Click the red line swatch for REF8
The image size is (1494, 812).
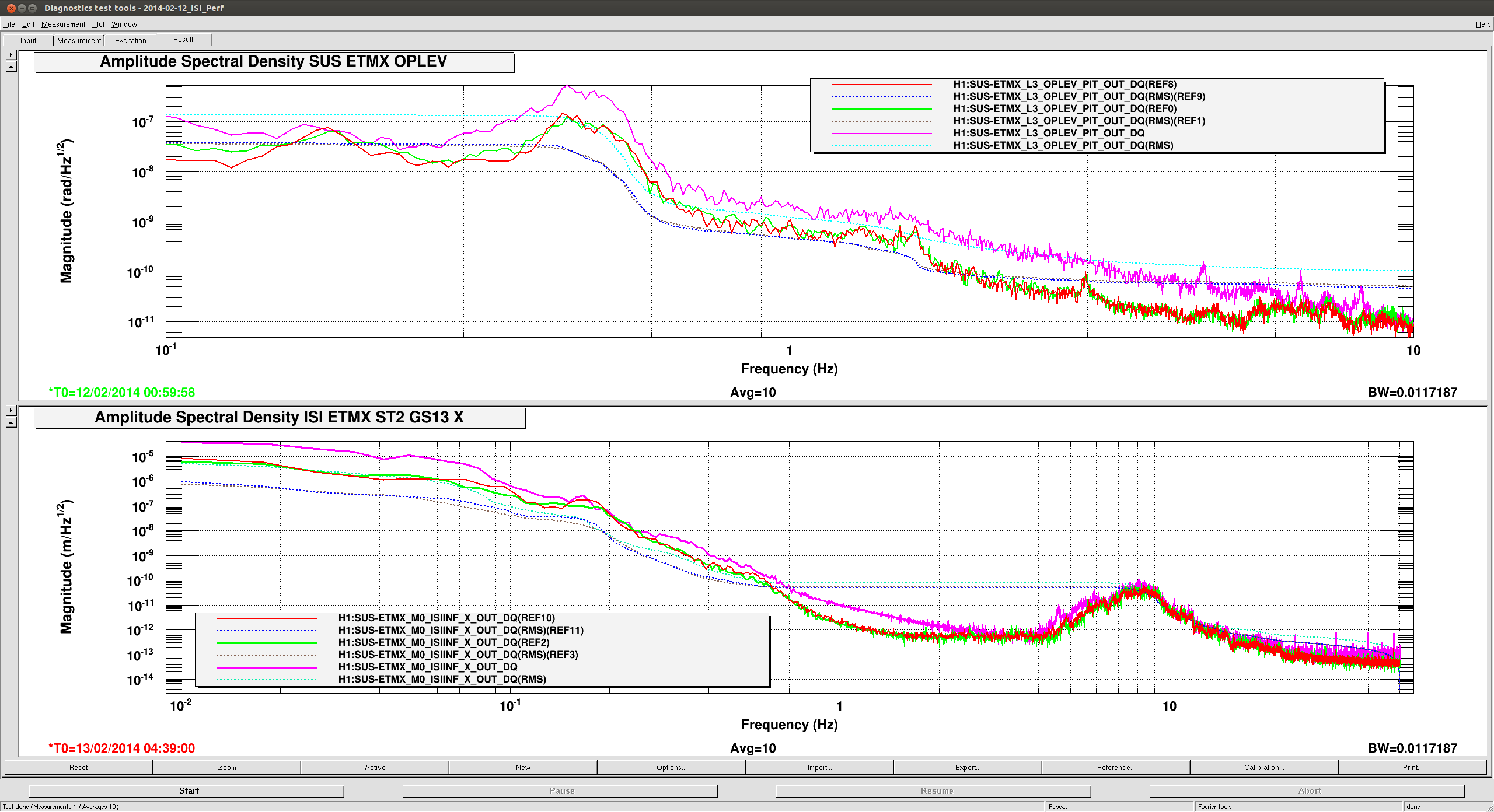coord(881,85)
